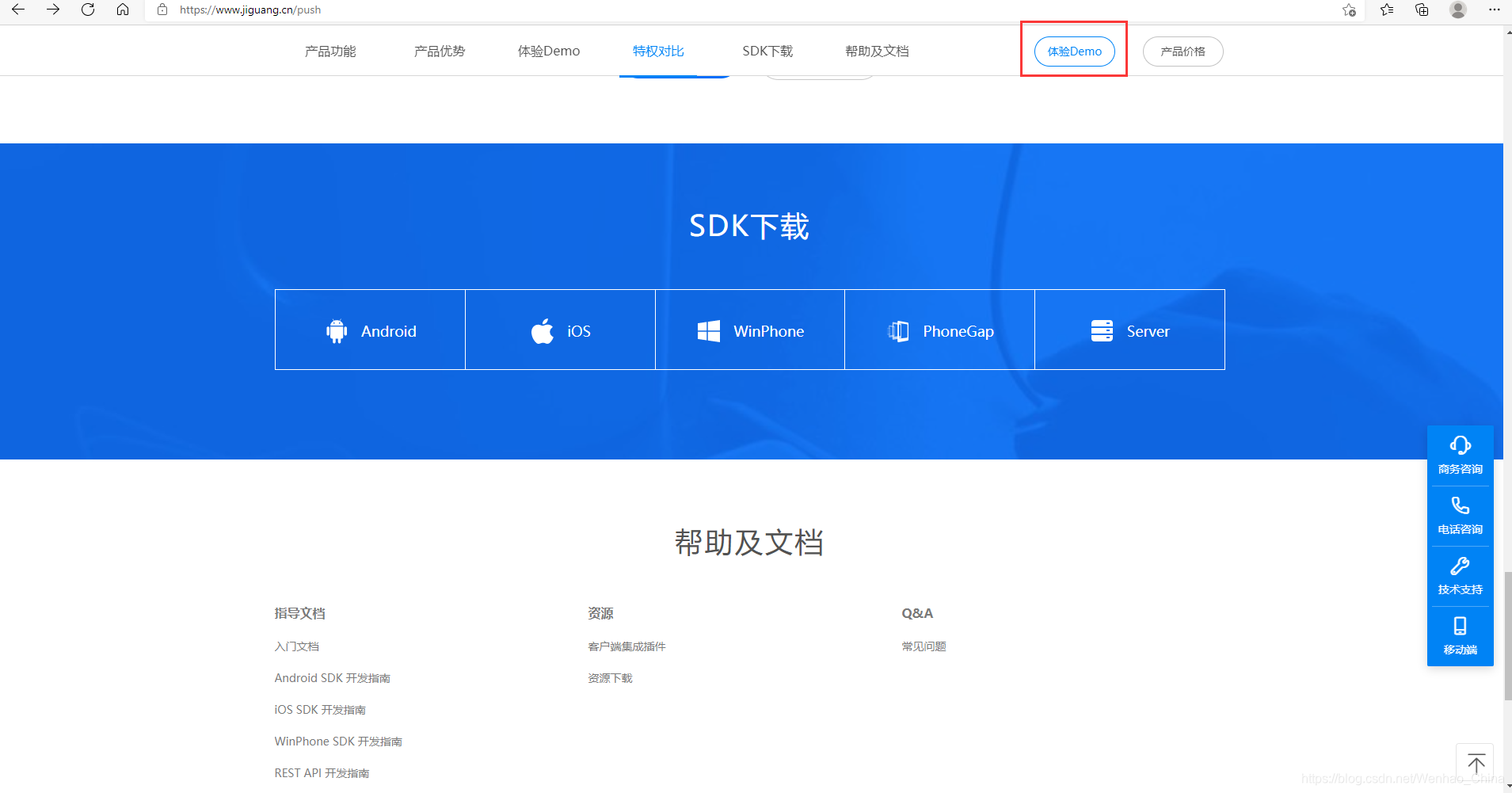Viewport: 1512px width, 793px height.
Task: Select the 特权对比 nav tab
Action: pos(658,51)
